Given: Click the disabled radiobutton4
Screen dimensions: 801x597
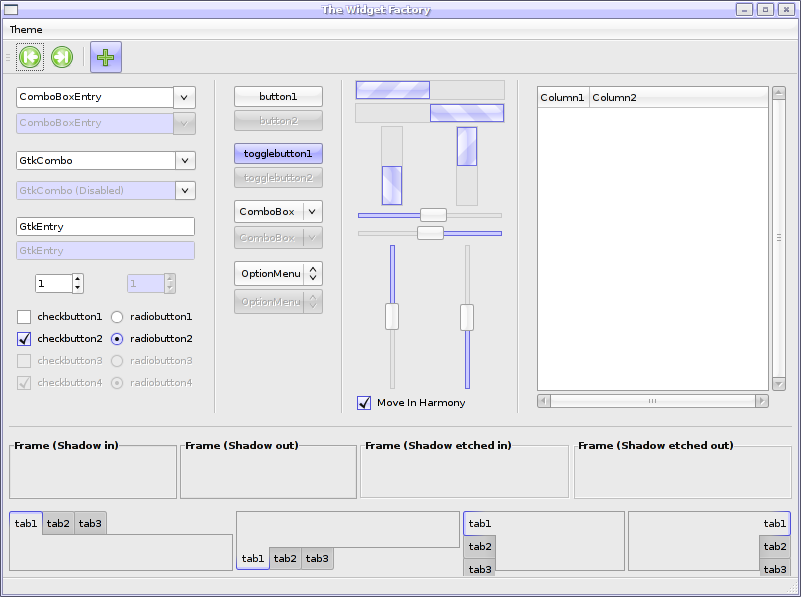Looking at the screenshot, I should pyautogui.click(x=117, y=383).
